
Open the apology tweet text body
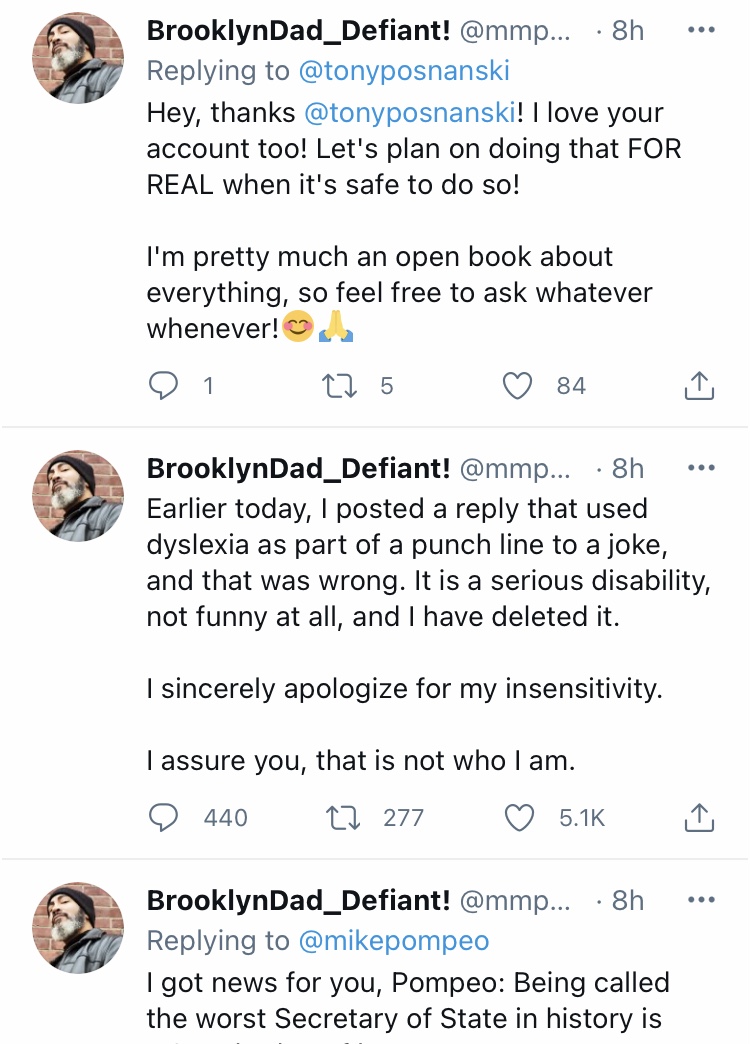coord(428,635)
